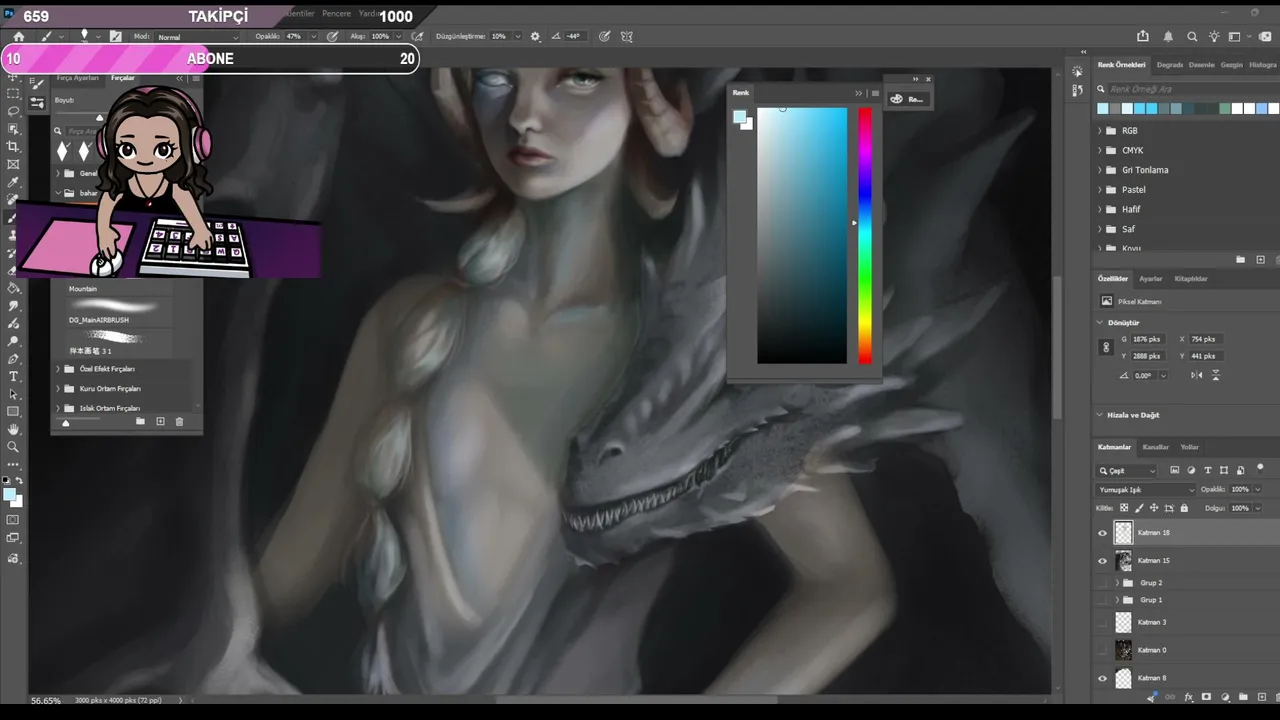Click the Renk Örneği Ara search field
Image resolution: width=1280 pixels, height=720 pixels.
click(x=1187, y=90)
